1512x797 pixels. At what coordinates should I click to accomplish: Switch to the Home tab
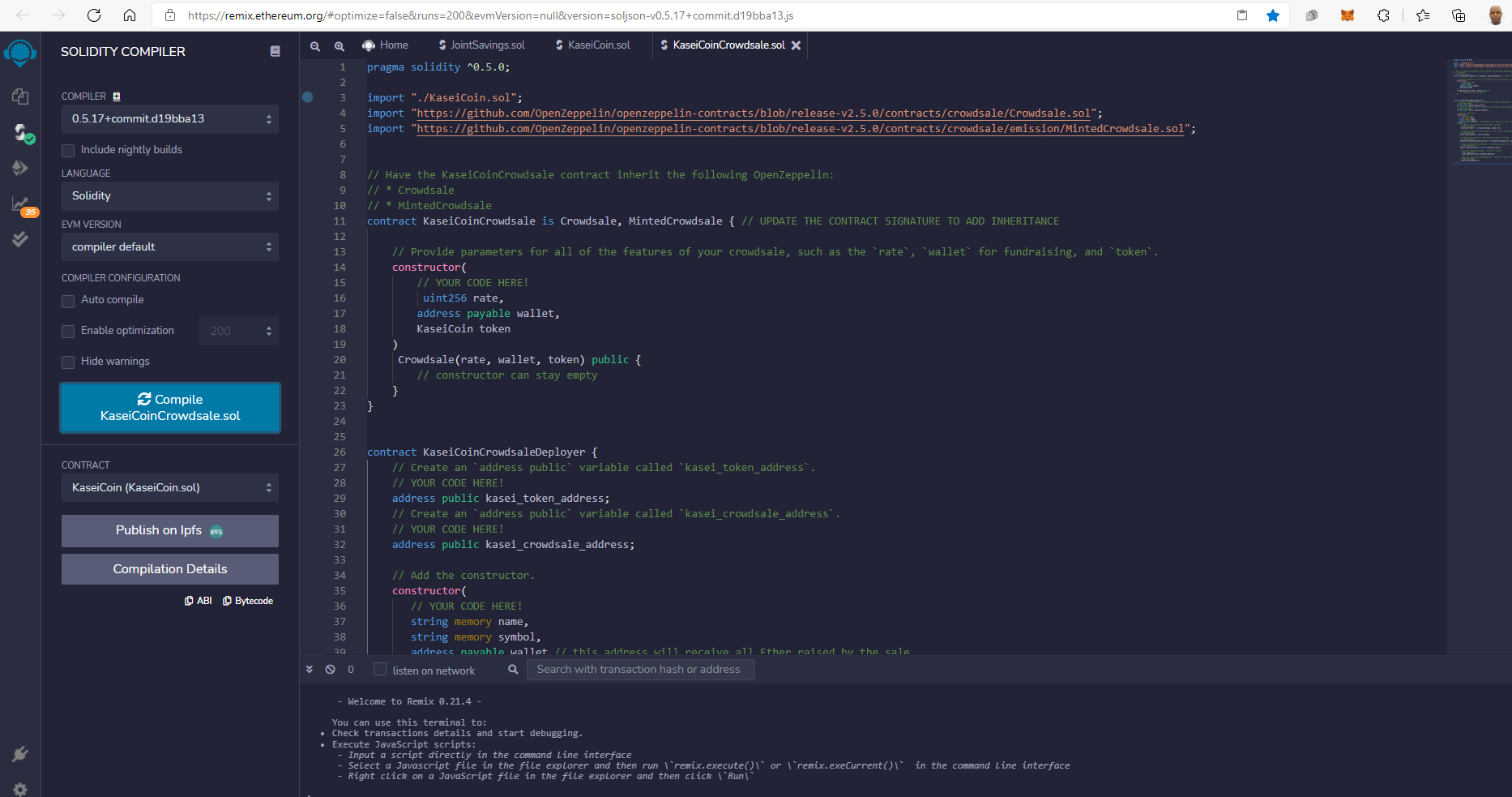[x=386, y=45]
